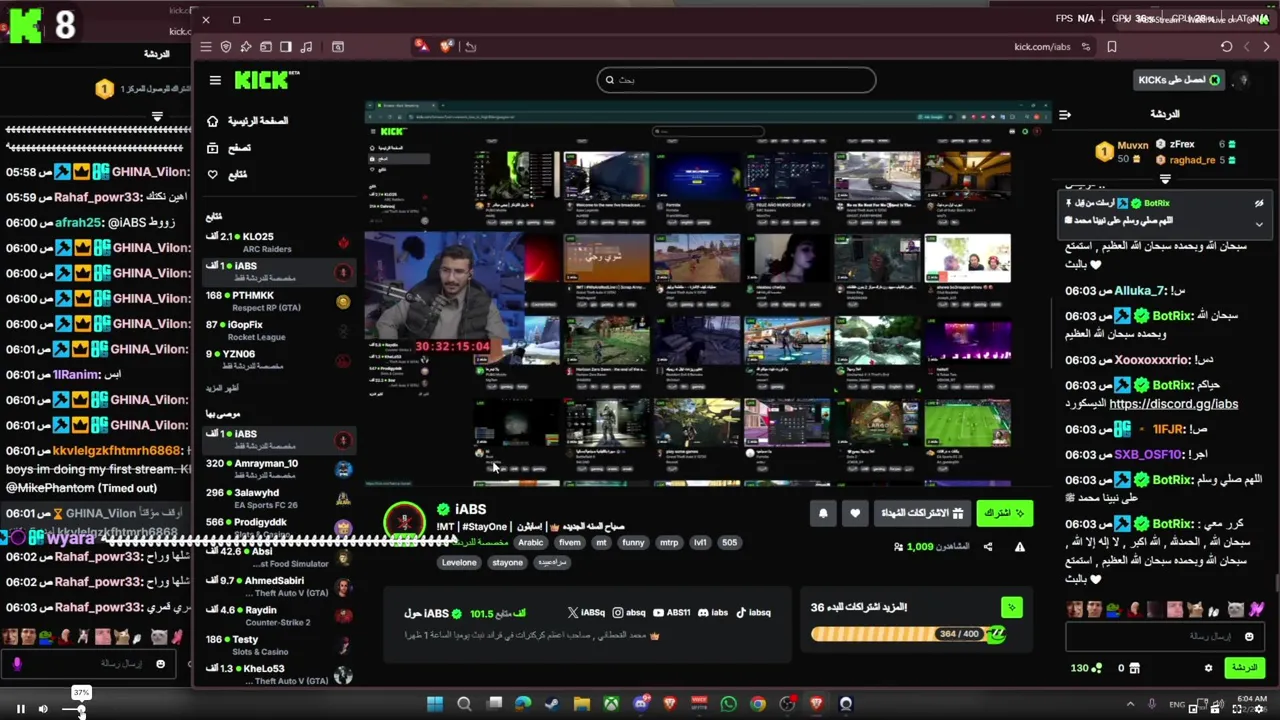Screen dimensions: 1280x720
Task: Open the Prodigyddk recommended channel
Action: (x=278, y=527)
